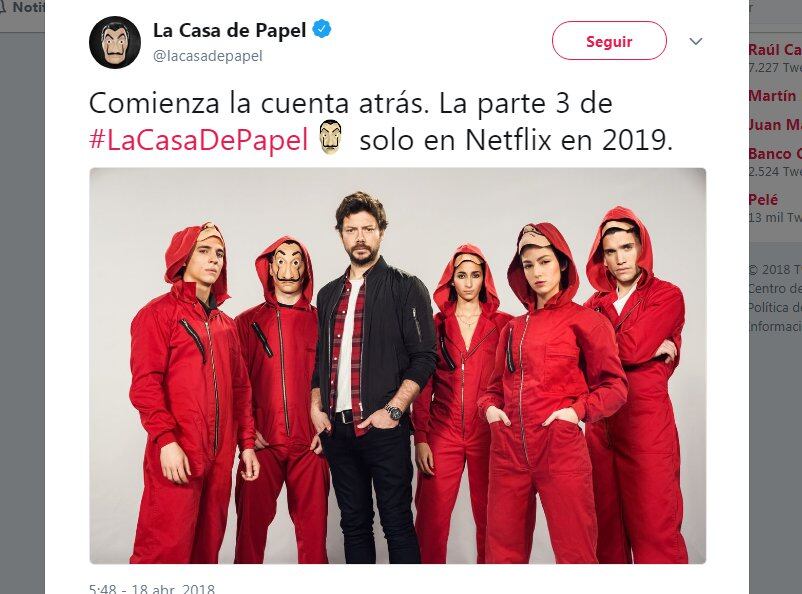Click the La Casa de Papel profile avatar
Image resolution: width=802 pixels, height=594 pixels.
tap(115, 42)
